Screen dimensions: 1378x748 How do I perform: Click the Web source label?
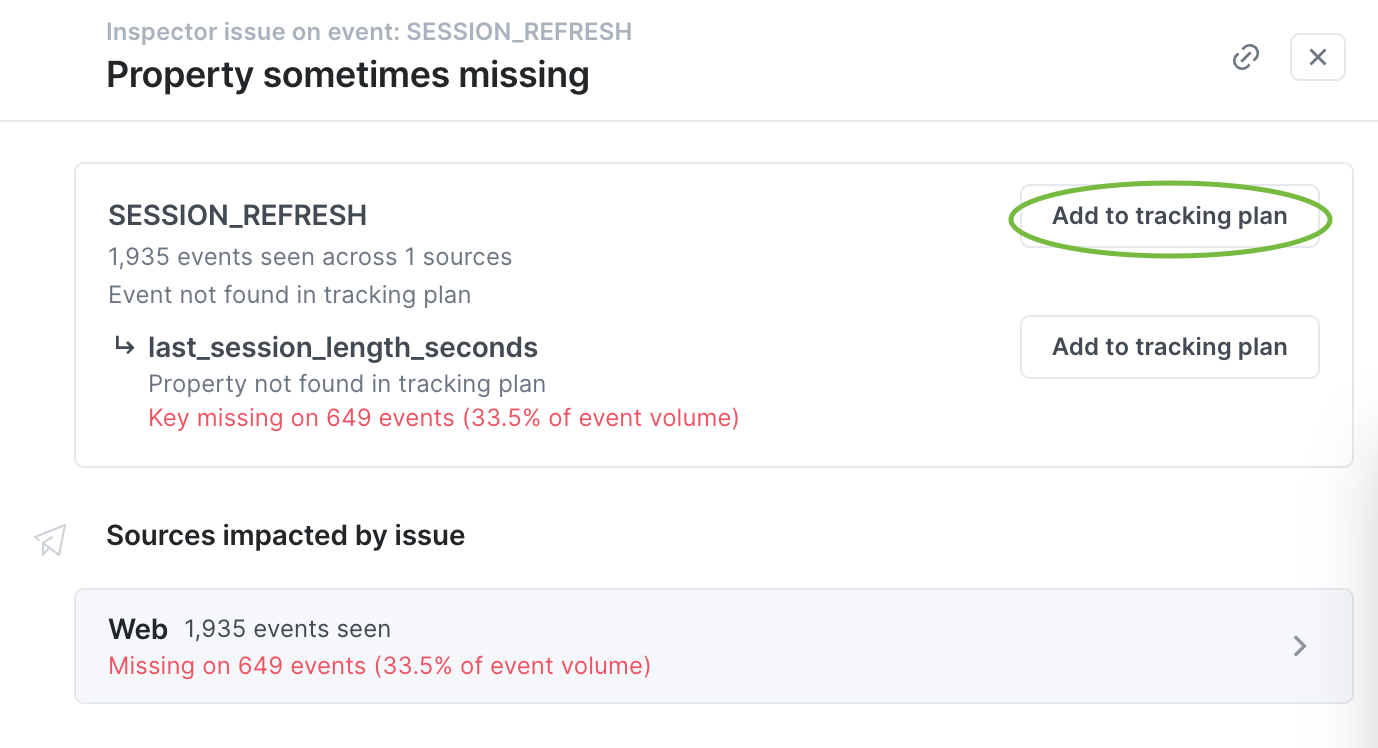coord(138,629)
